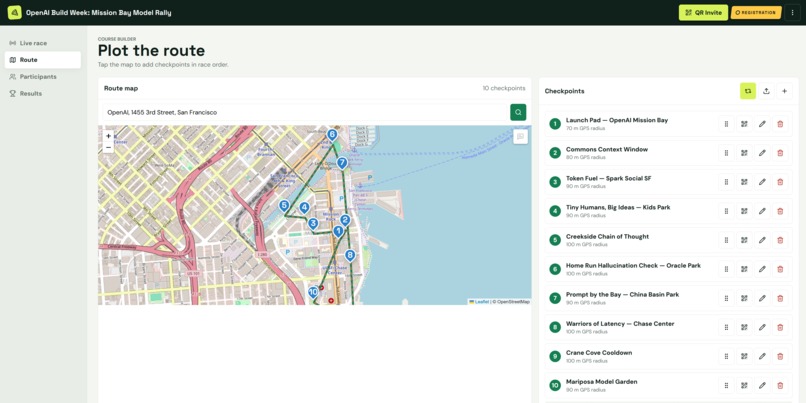This screenshot has width=806, height=403.
Task: Click drag handle for Prompt by the Bay
Action: tap(726, 298)
